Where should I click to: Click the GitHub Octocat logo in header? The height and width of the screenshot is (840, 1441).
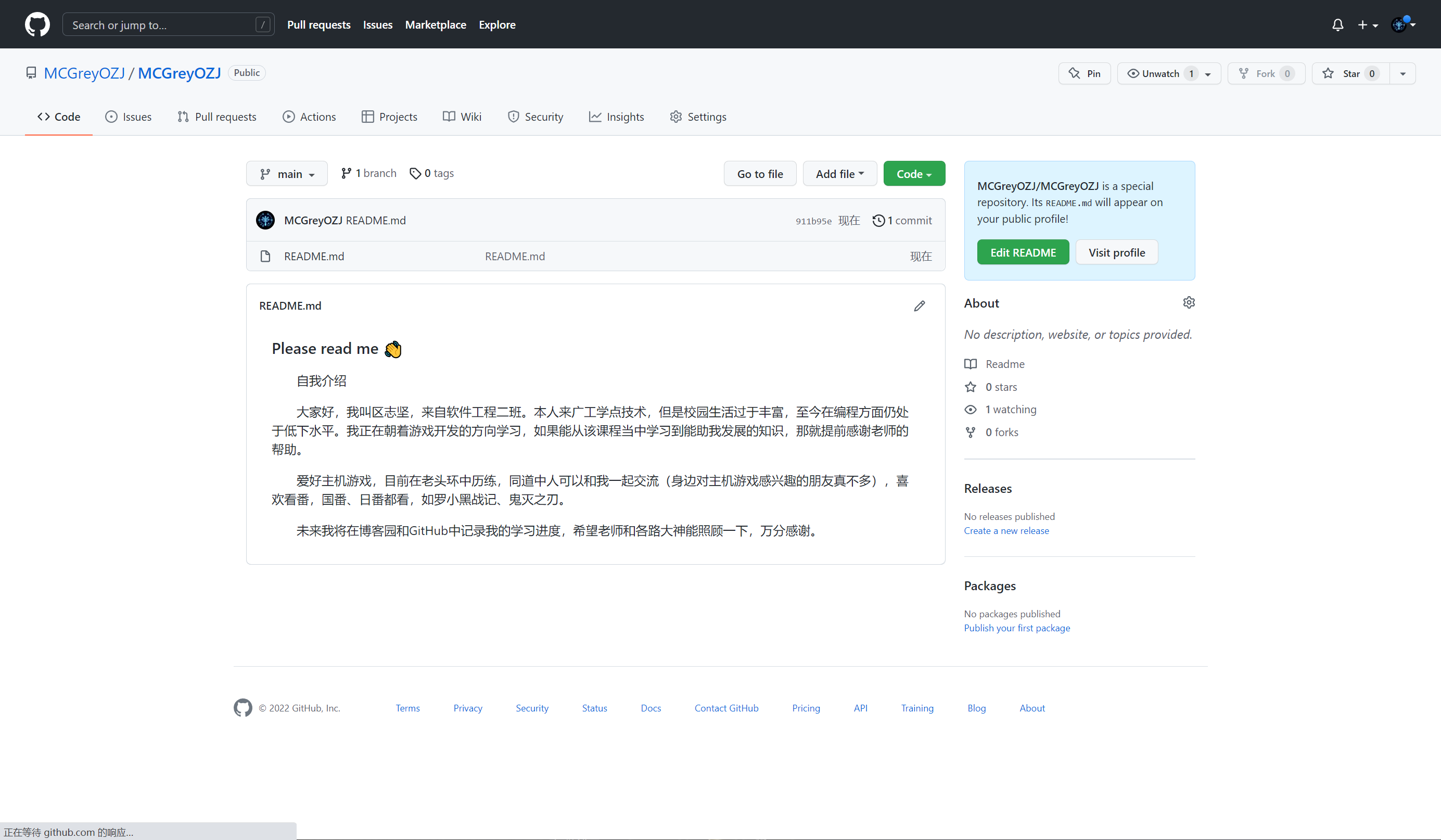point(37,24)
